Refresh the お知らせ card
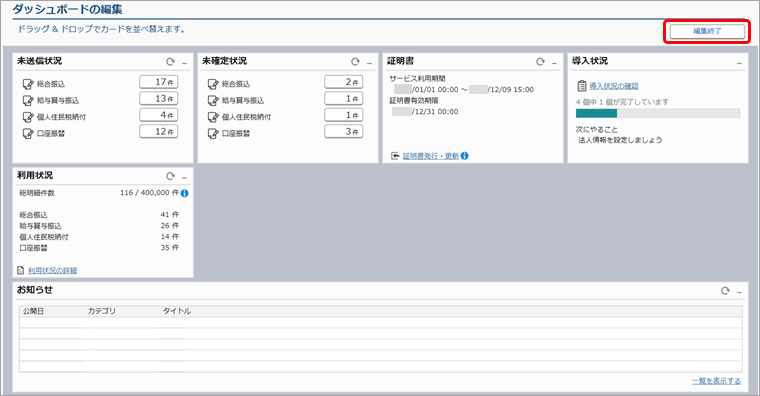760x396 pixels. tap(725, 290)
